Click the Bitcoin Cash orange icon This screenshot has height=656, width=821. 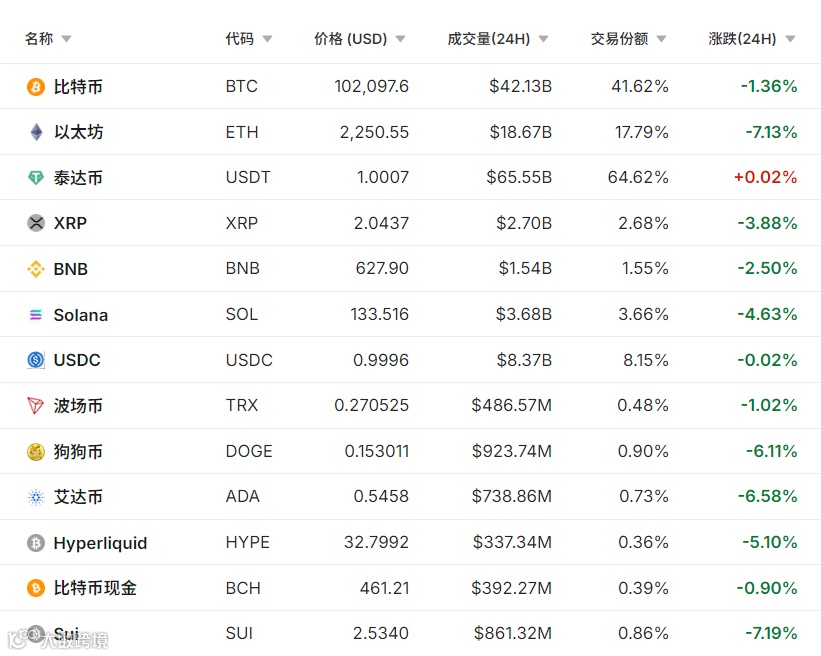[x=36, y=588]
